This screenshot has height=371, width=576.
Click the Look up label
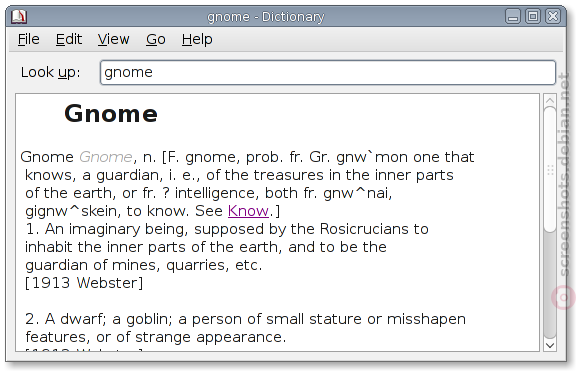point(50,72)
